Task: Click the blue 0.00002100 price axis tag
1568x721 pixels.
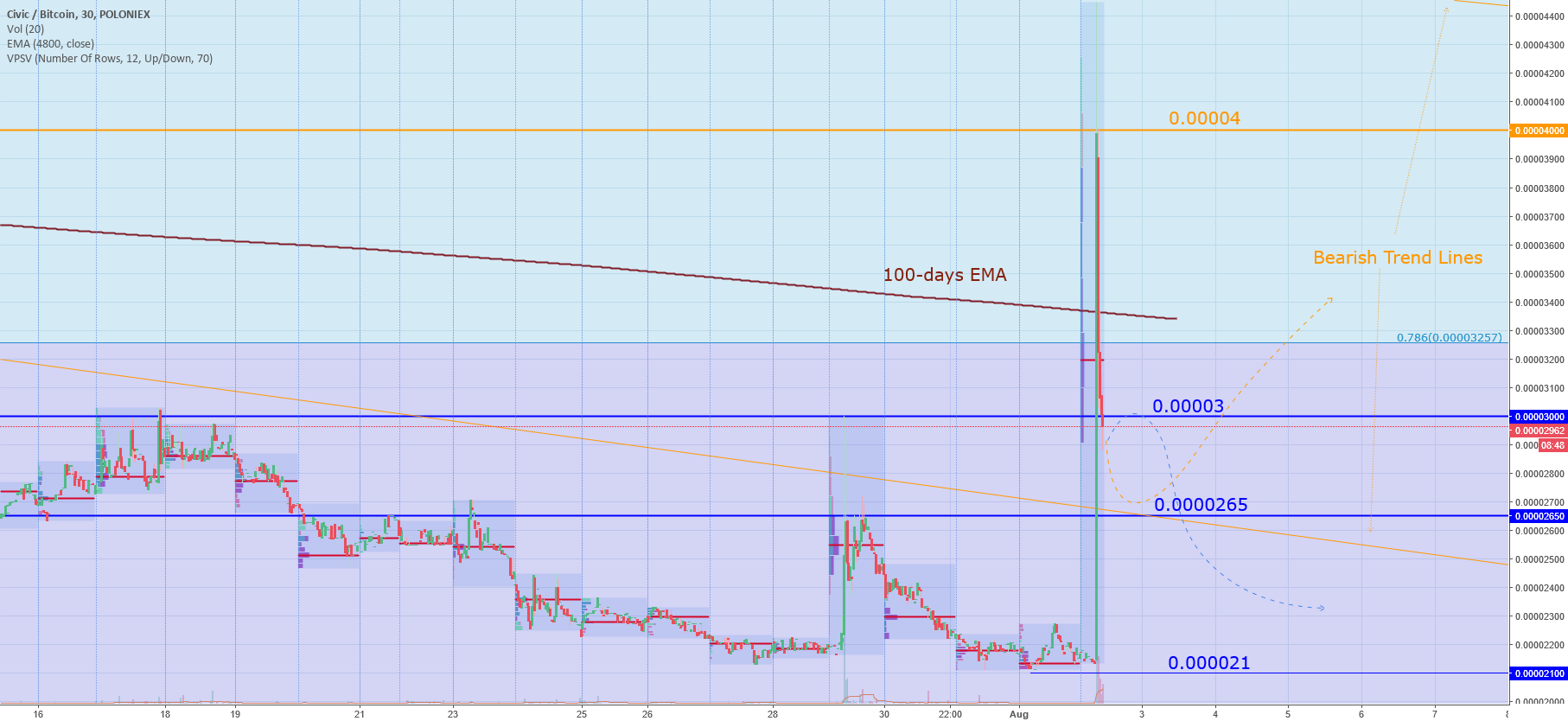Action: pyautogui.click(x=1539, y=673)
